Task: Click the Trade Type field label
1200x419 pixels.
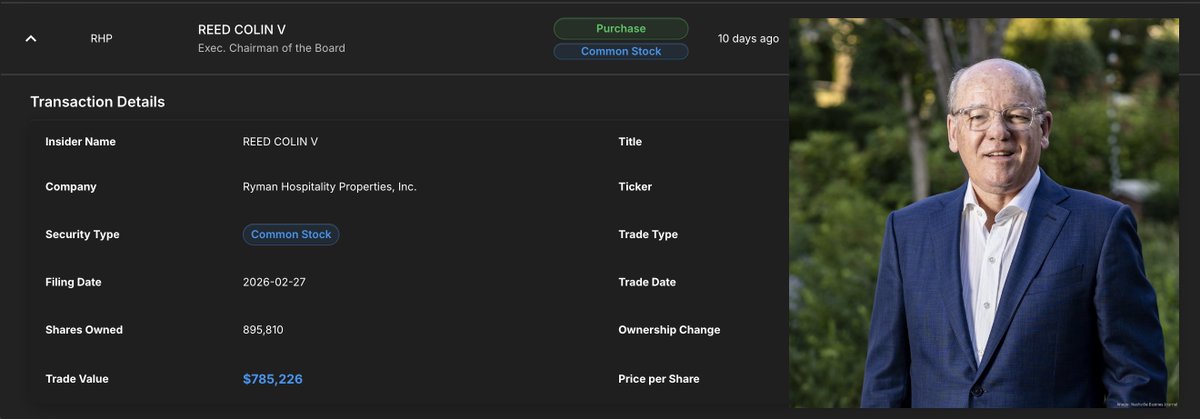Action: pyautogui.click(x=648, y=235)
